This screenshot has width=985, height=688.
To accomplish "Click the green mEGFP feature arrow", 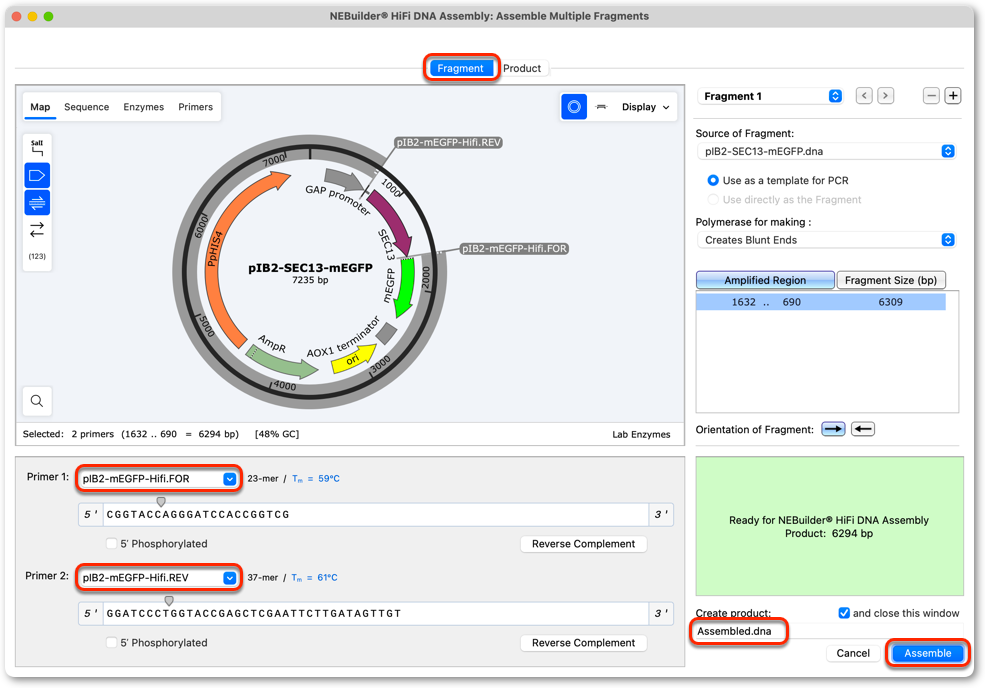I will [x=405, y=286].
